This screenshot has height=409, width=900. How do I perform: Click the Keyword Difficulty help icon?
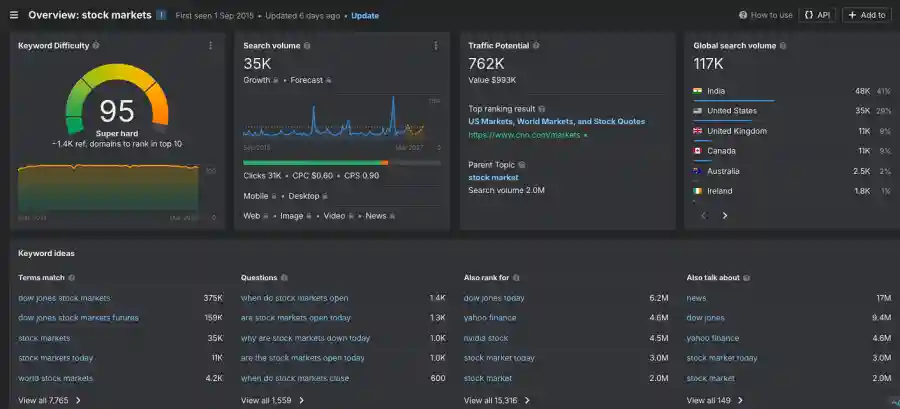click(95, 46)
